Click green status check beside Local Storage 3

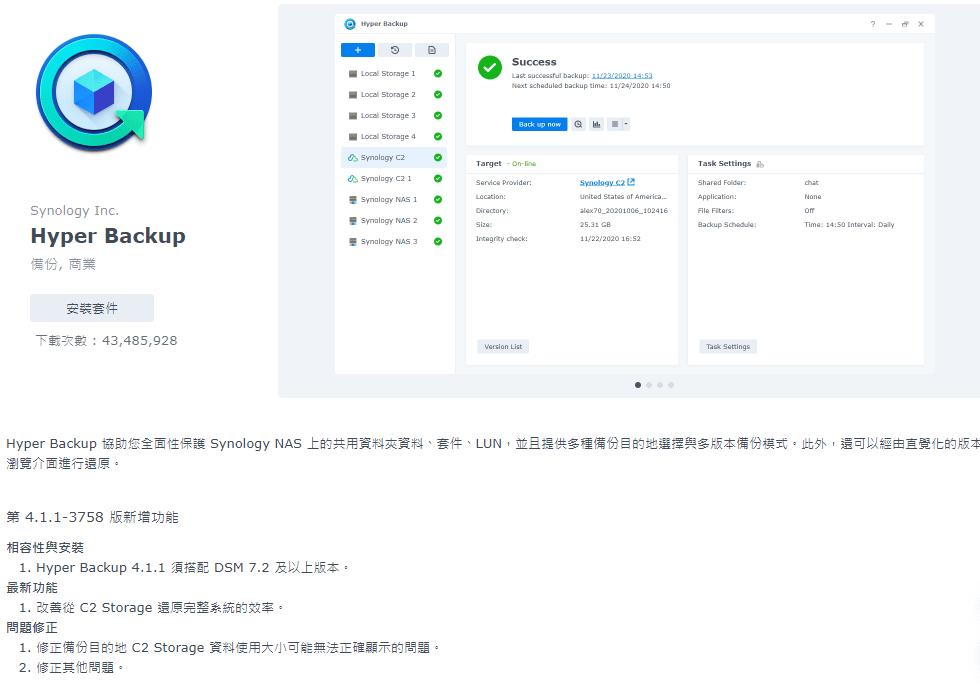tap(438, 116)
